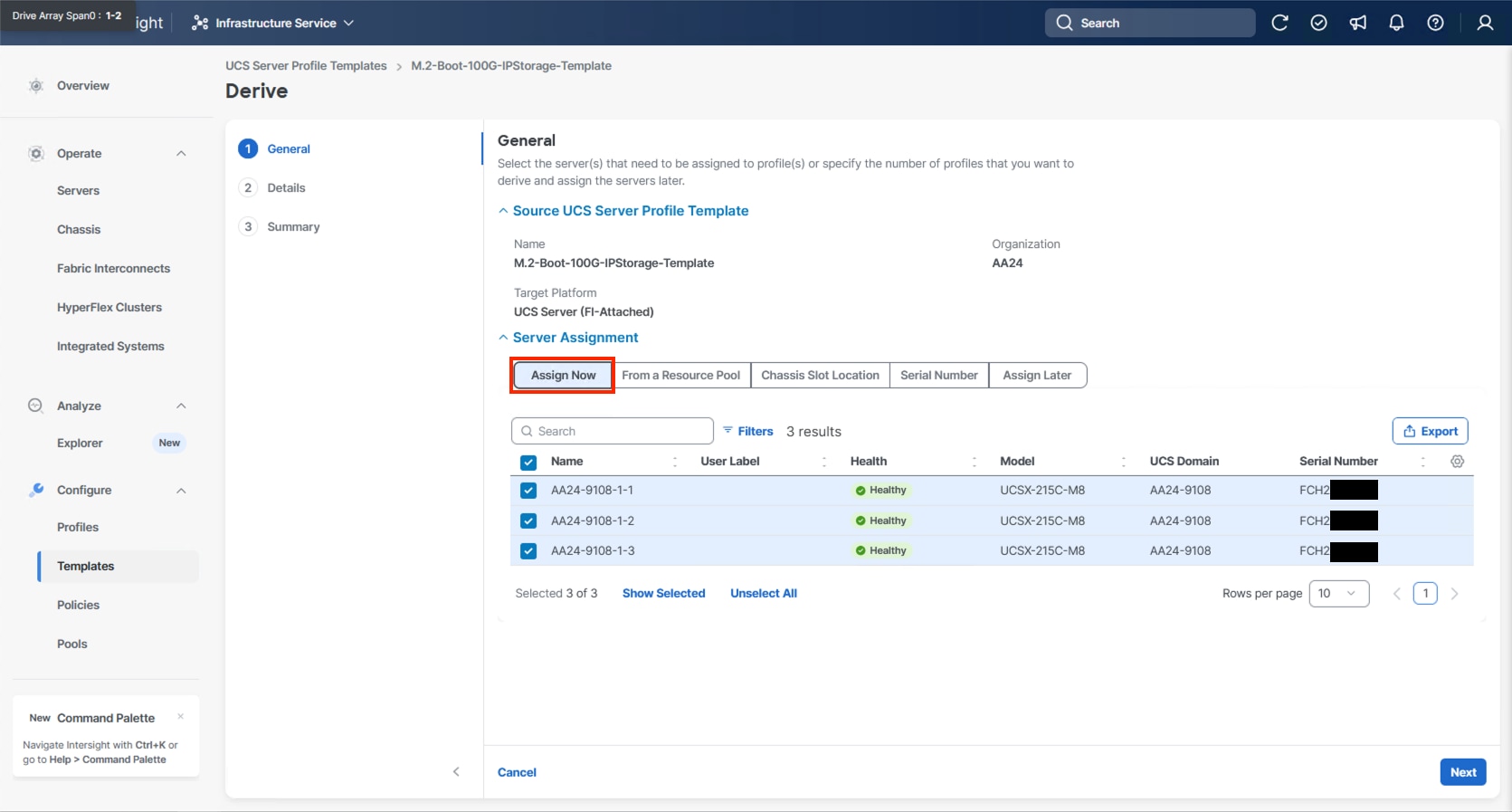Collapse the Source UCS Server Profile Template section
The image size is (1512, 812).
[503, 211]
